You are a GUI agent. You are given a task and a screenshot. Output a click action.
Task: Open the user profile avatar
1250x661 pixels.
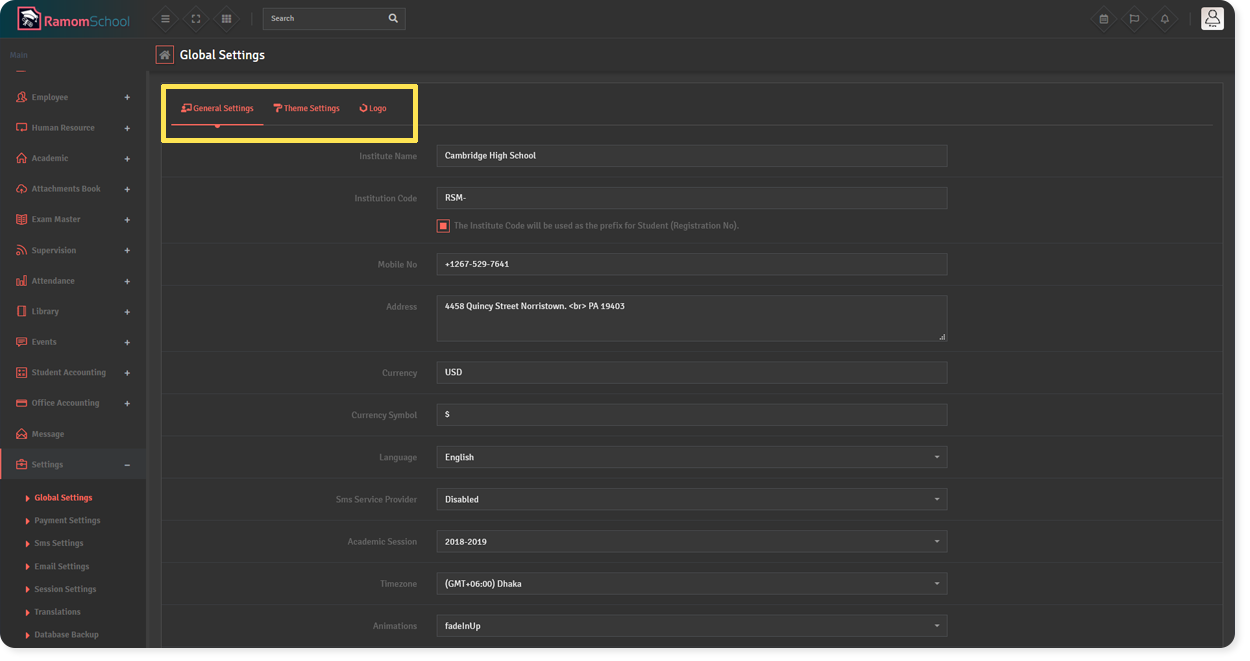point(1212,18)
